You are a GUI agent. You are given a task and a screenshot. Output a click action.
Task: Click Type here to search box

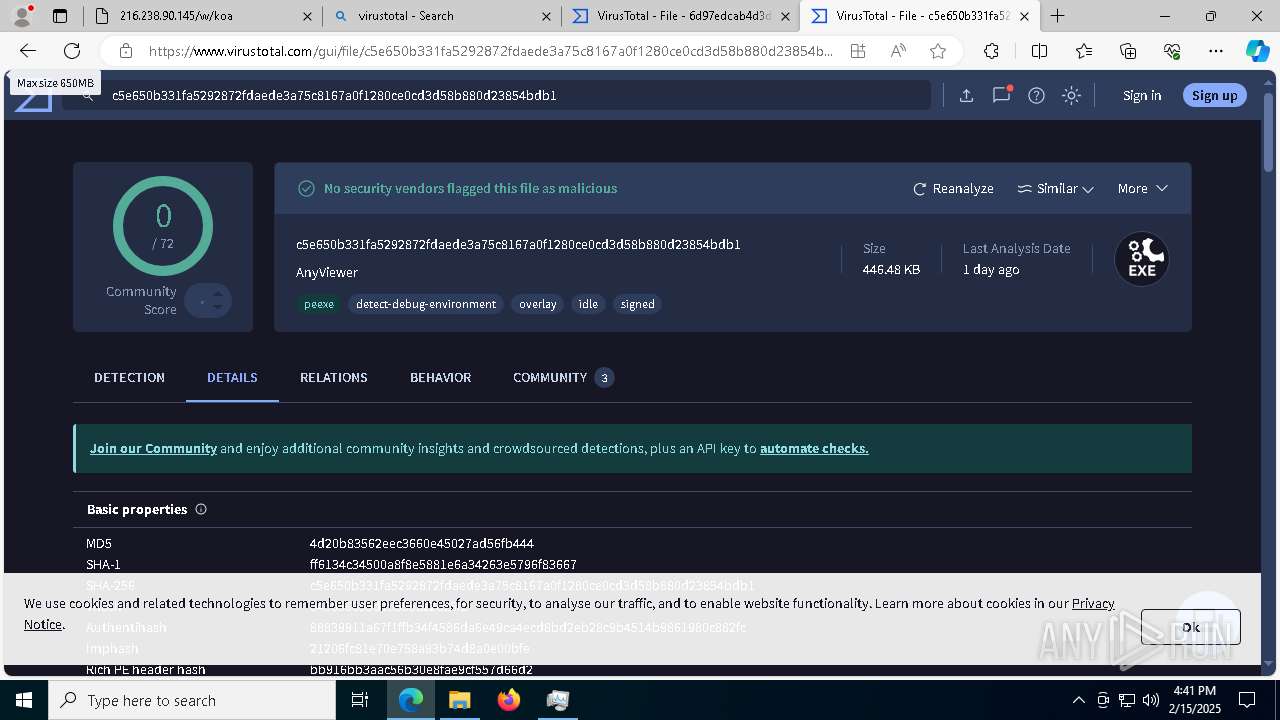(192, 700)
